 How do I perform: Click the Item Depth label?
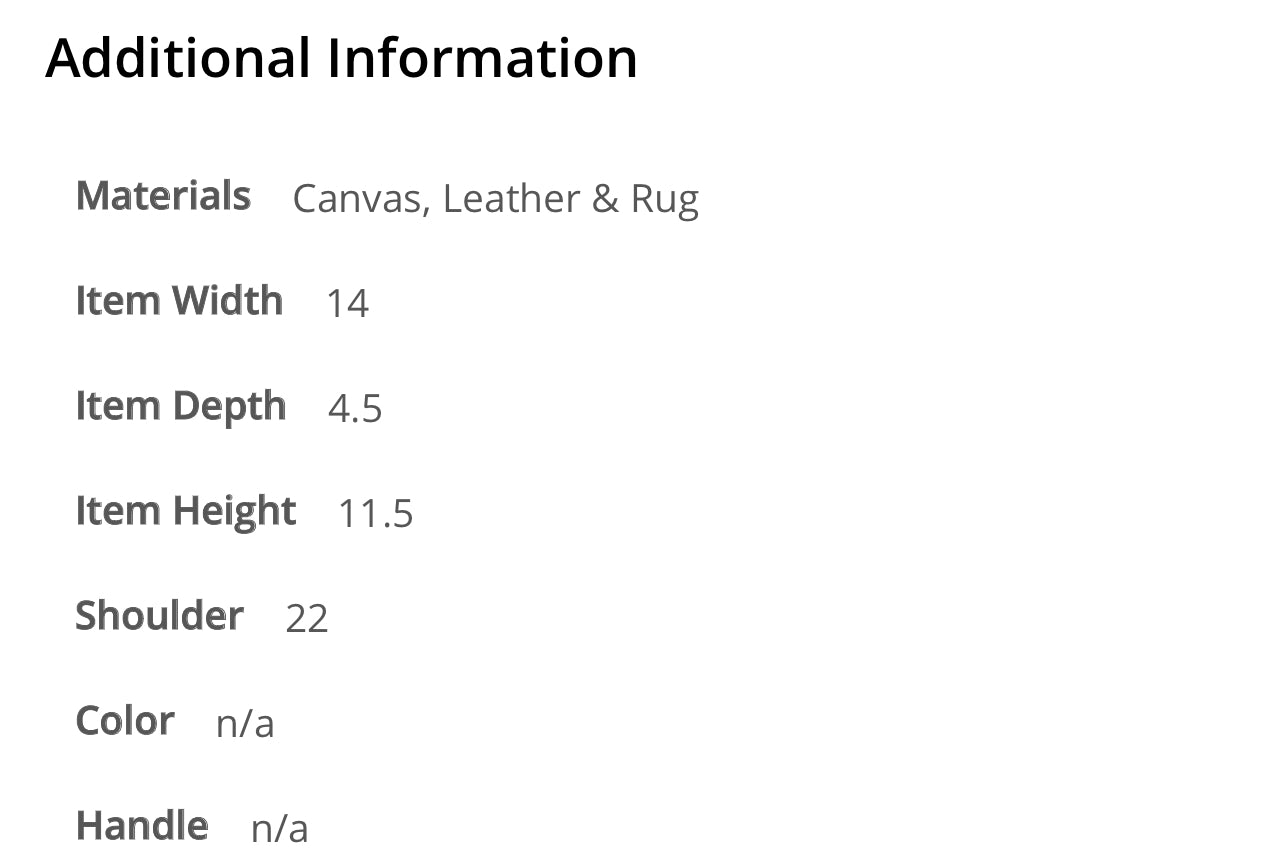[x=181, y=406]
